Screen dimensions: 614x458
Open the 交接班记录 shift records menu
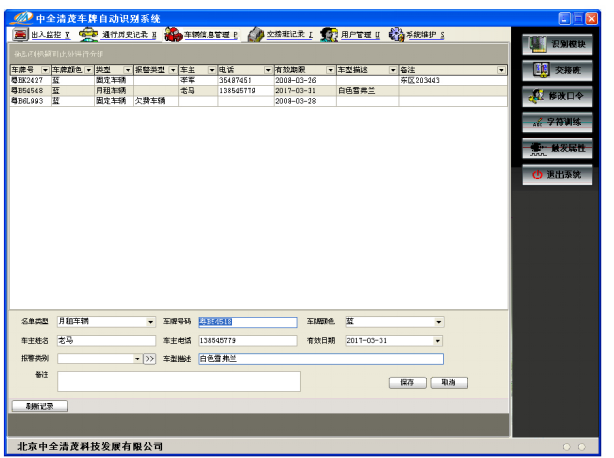[x=281, y=34]
